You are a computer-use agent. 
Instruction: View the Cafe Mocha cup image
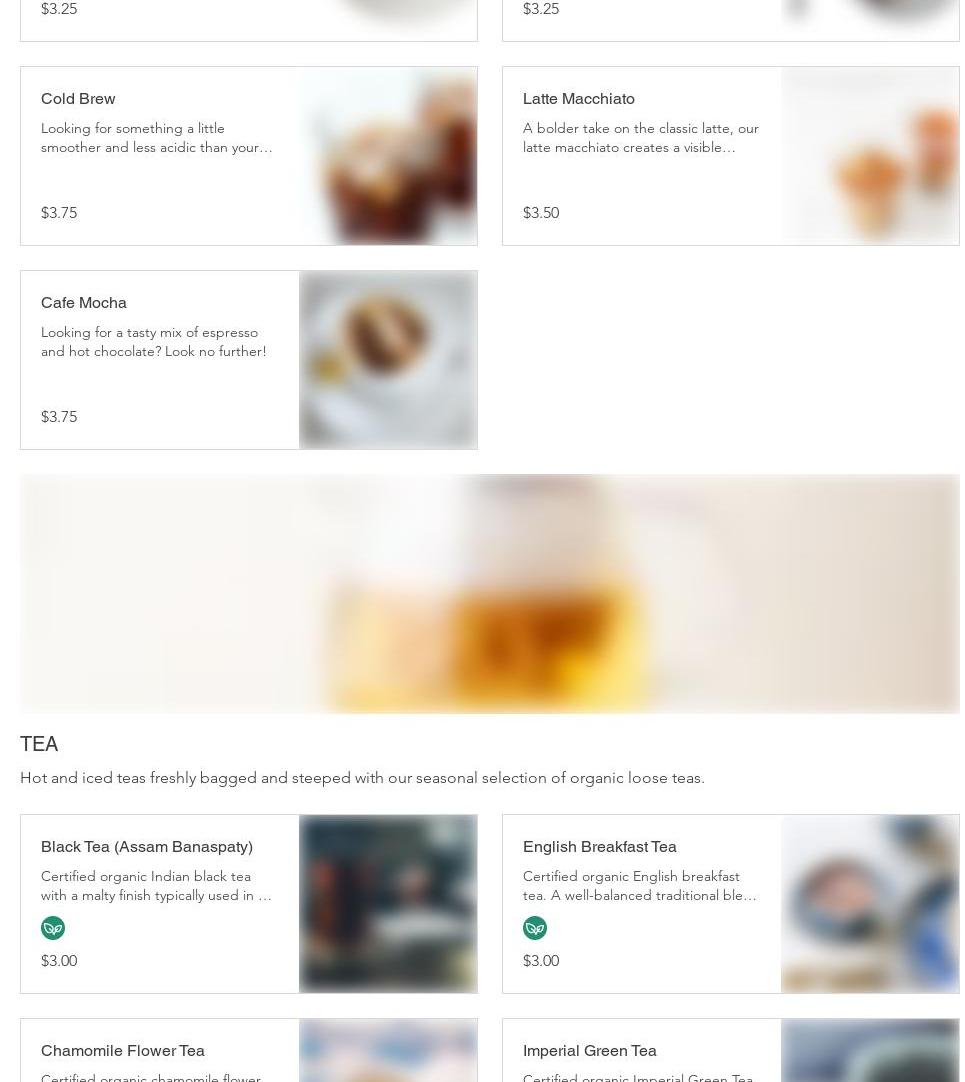tap(388, 360)
